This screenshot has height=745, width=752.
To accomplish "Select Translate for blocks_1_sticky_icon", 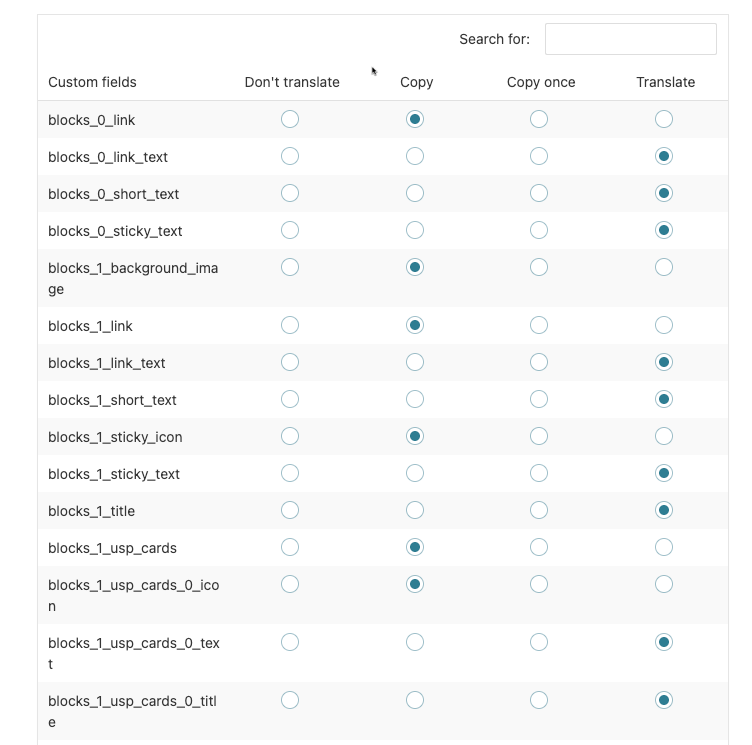I will [664, 436].
